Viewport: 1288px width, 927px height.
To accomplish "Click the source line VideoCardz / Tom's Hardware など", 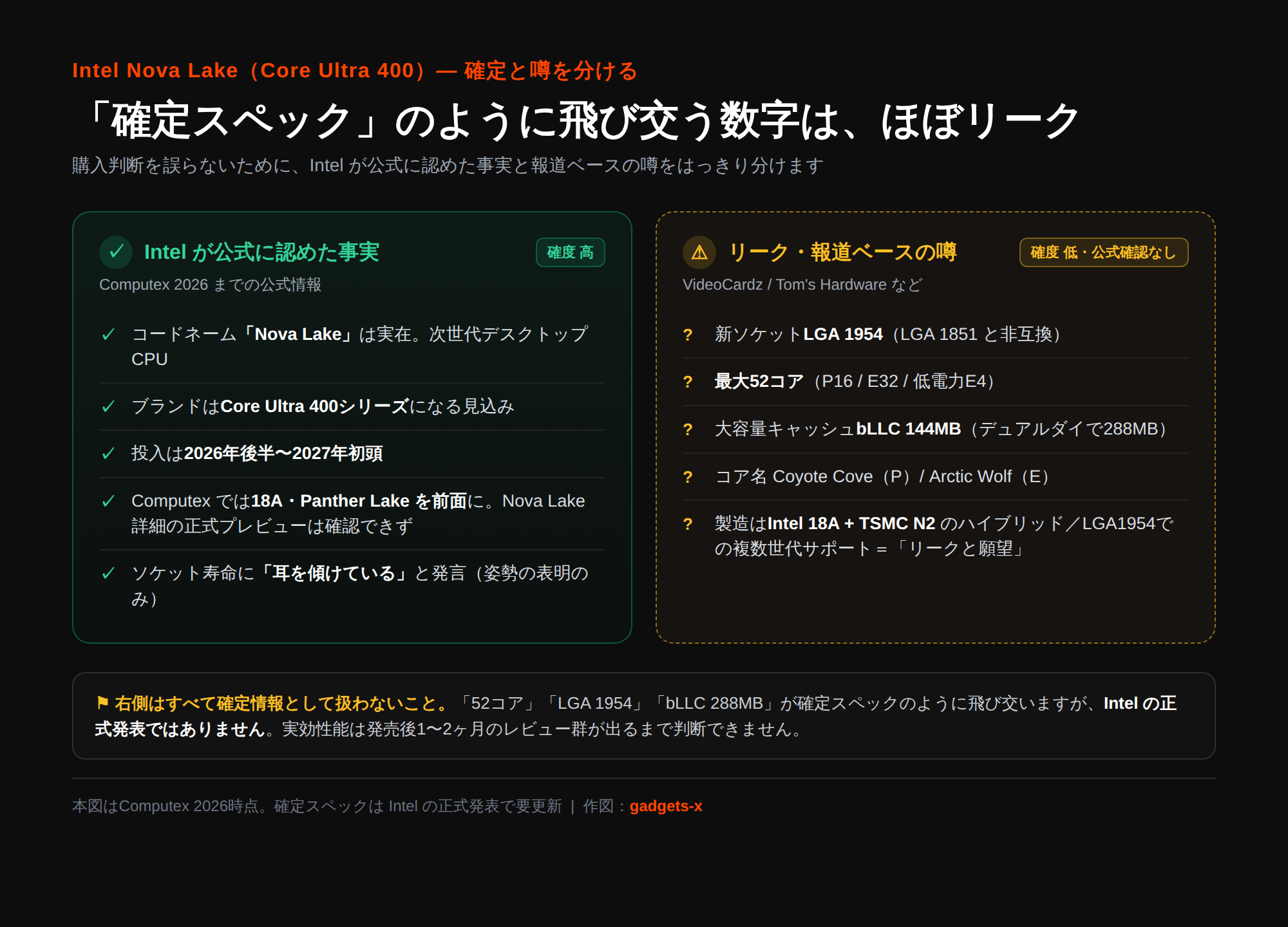I will coord(802,285).
